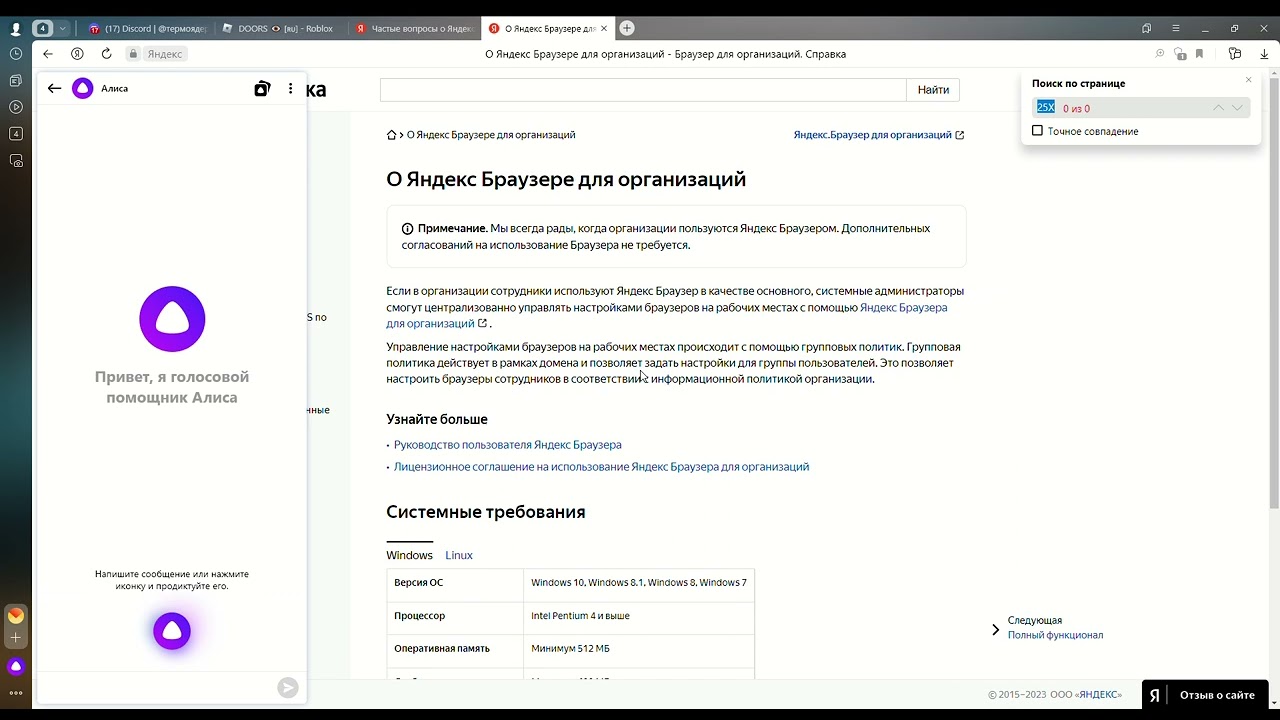Click the Alice logo in panel header
Image resolution: width=1280 pixels, height=720 pixels.
tap(83, 88)
